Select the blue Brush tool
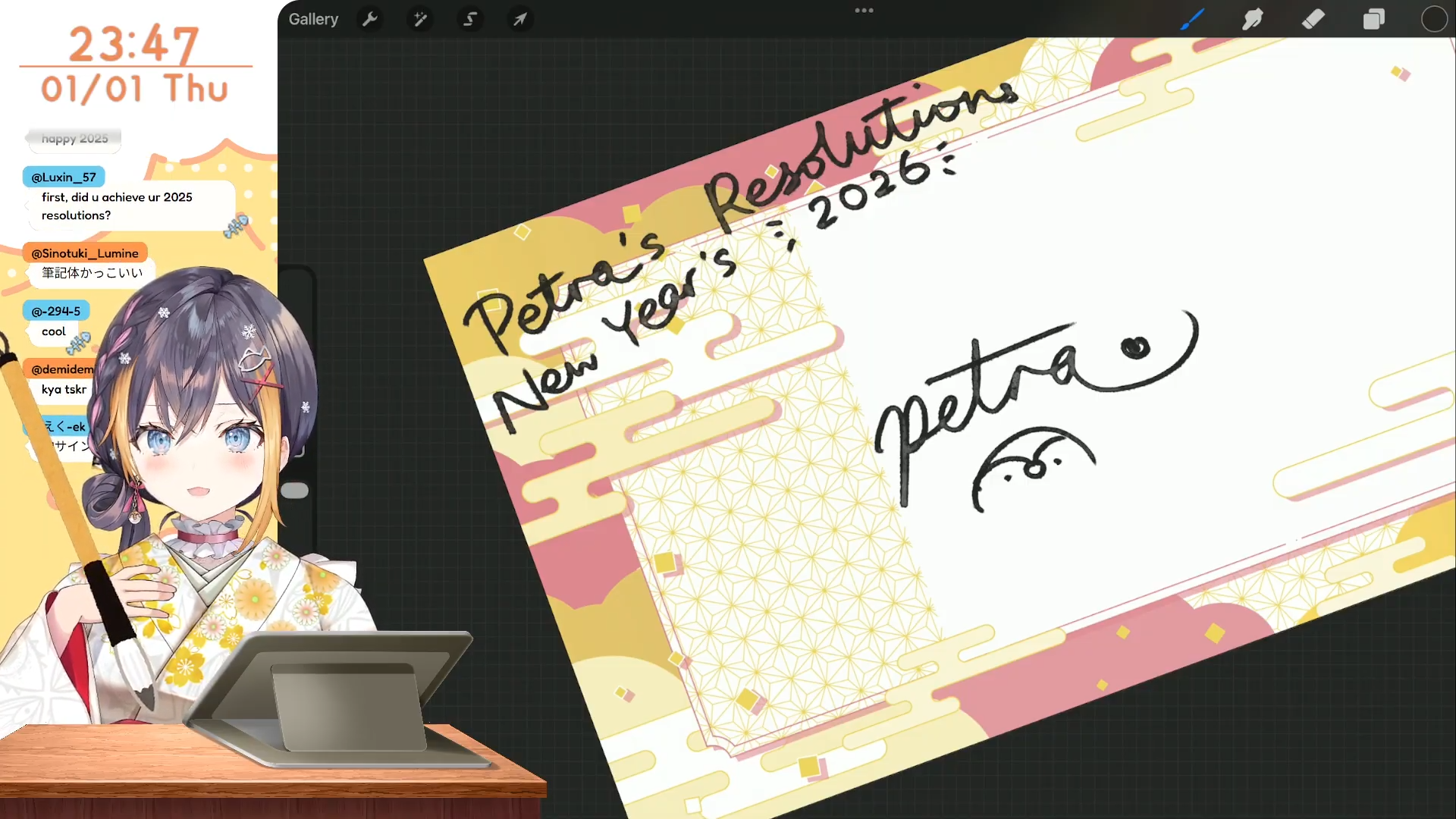The height and width of the screenshot is (819, 1456). 1192,20
